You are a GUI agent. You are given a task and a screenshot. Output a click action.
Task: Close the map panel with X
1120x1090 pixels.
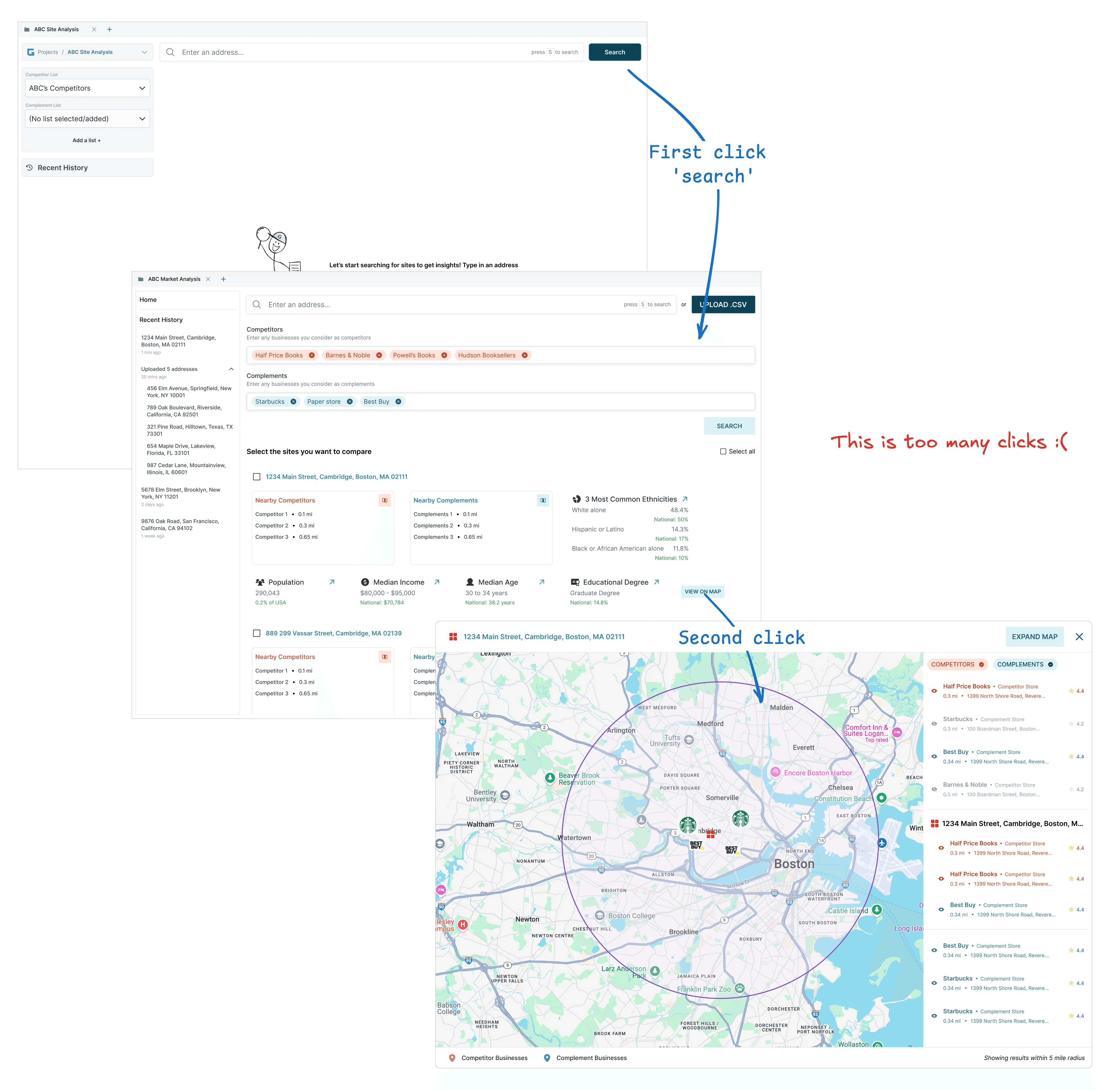pos(1079,637)
